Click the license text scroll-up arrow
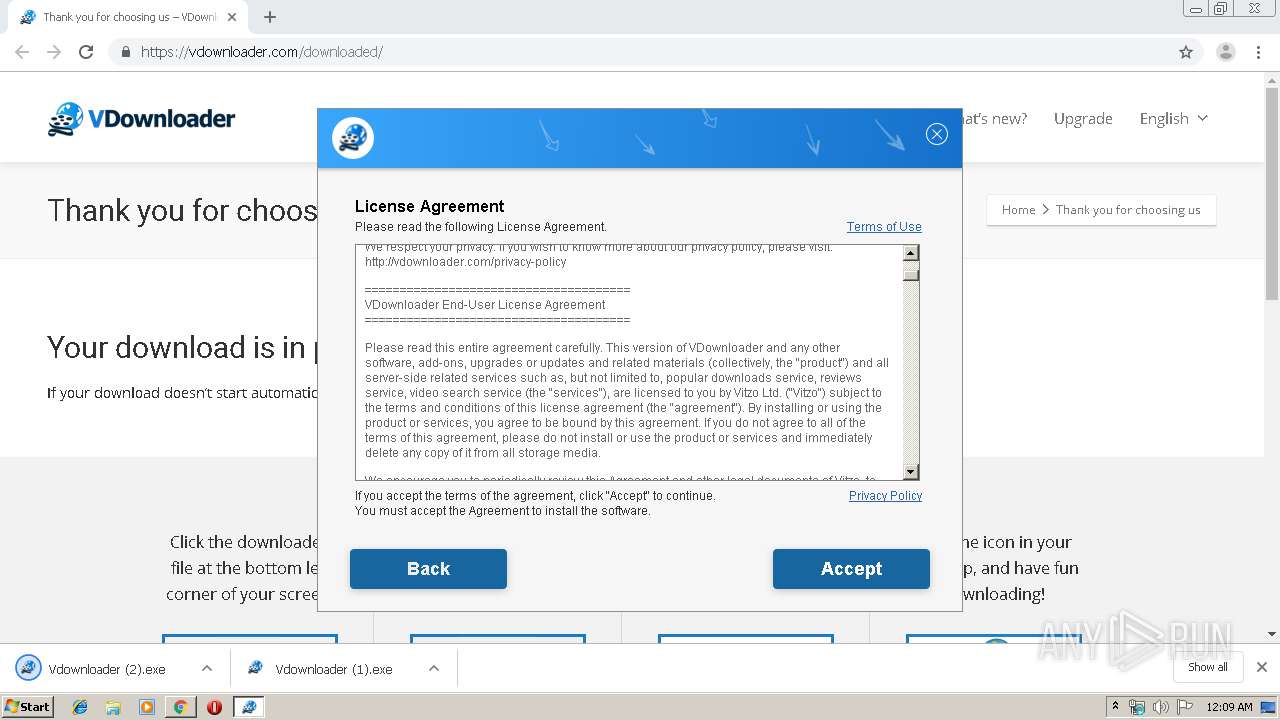This screenshot has width=1280, height=720. (x=911, y=254)
